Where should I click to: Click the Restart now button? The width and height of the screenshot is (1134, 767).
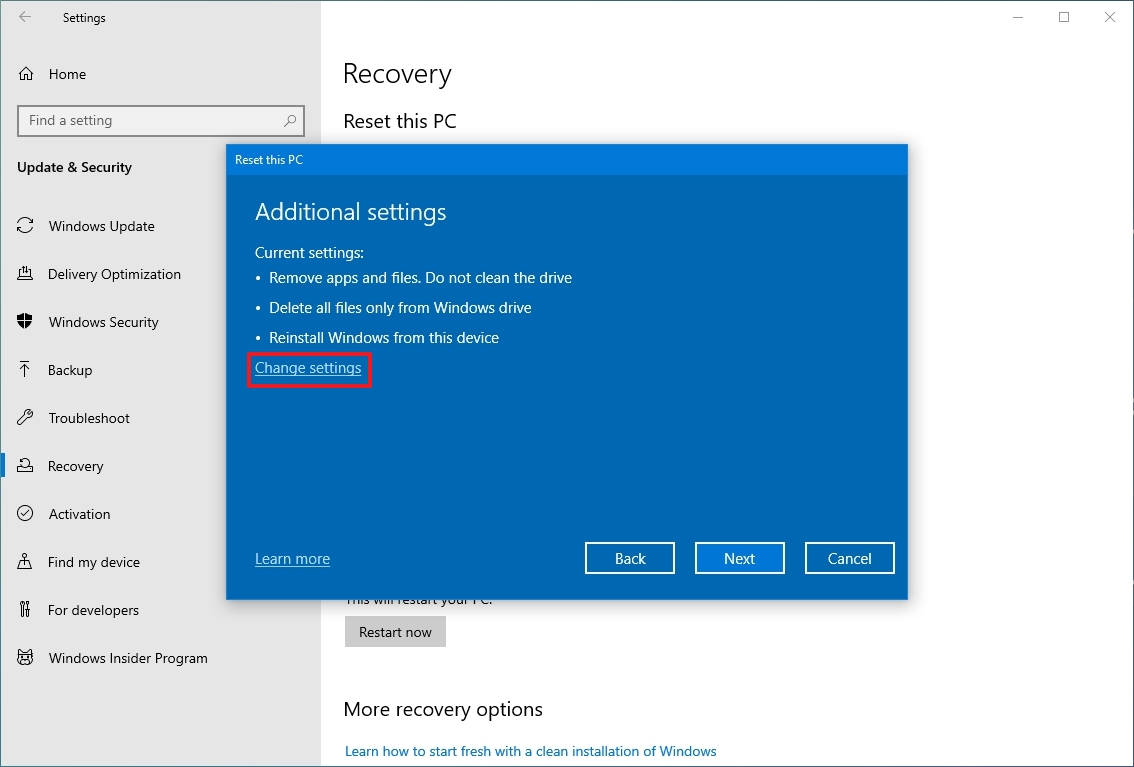(395, 632)
